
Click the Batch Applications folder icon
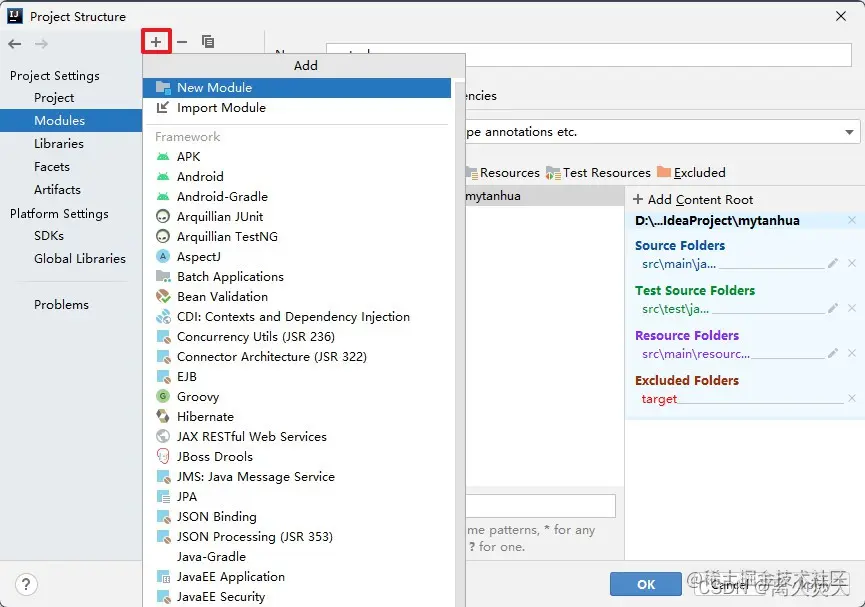pyautogui.click(x=163, y=276)
